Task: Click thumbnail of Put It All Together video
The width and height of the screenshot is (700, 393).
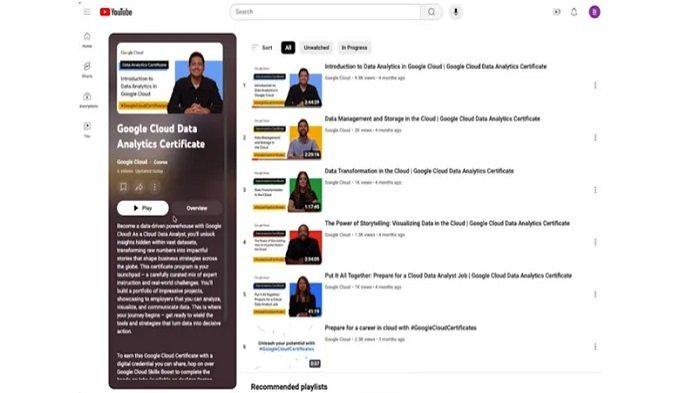Action: pyautogui.click(x=287, y=295)
